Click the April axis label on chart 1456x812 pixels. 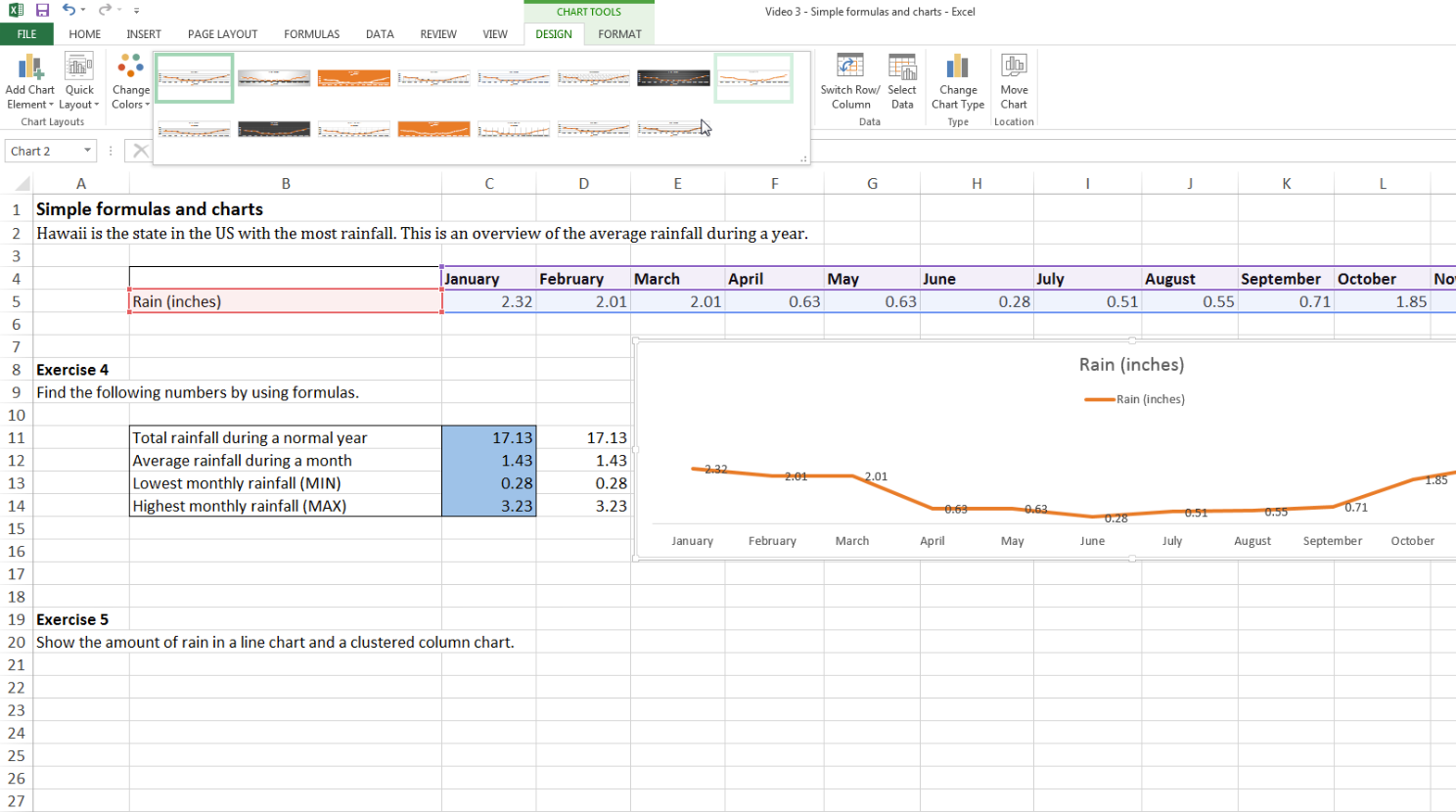click(x=933, y=541)
